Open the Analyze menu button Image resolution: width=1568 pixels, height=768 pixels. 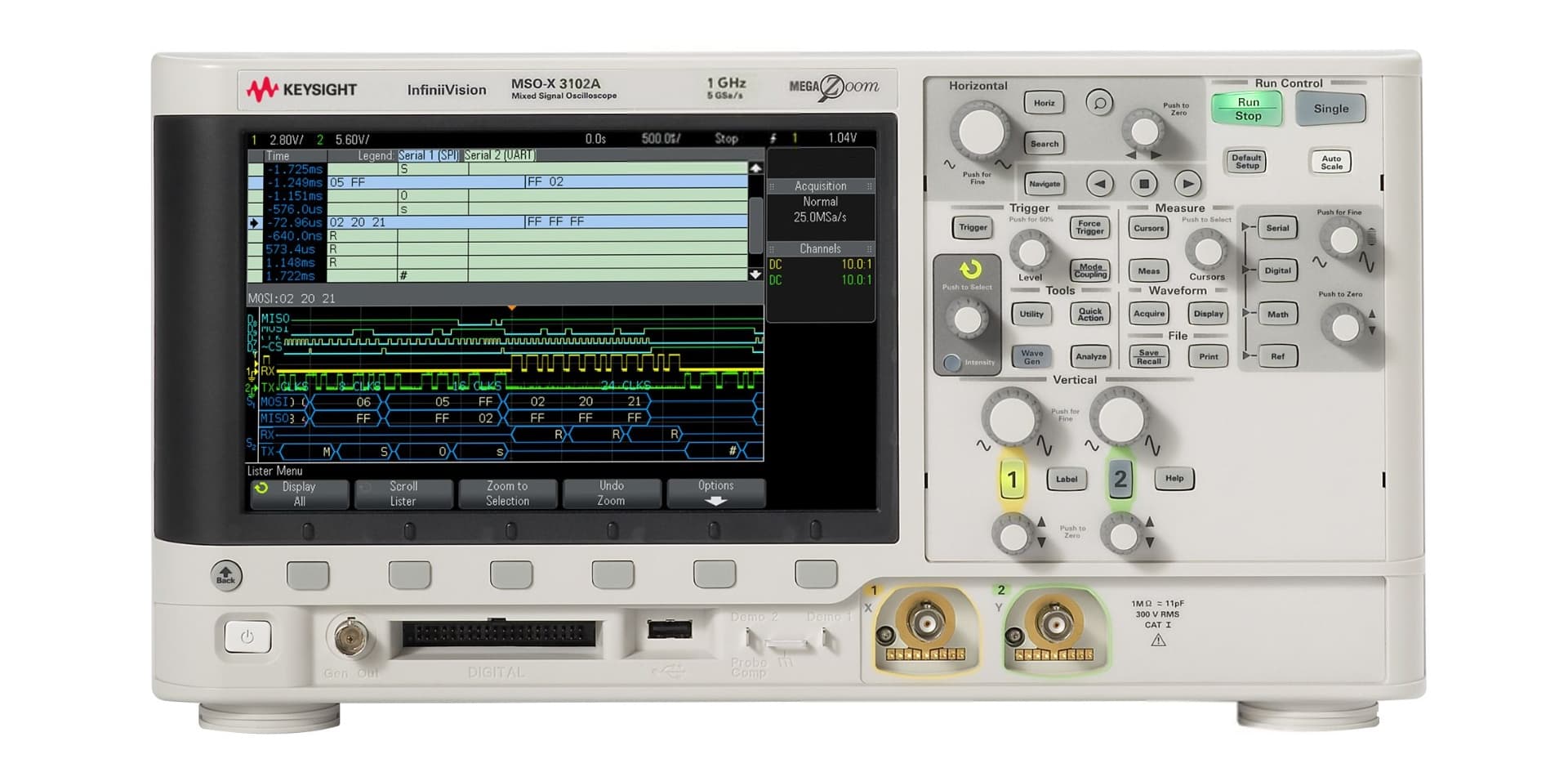1090,357
